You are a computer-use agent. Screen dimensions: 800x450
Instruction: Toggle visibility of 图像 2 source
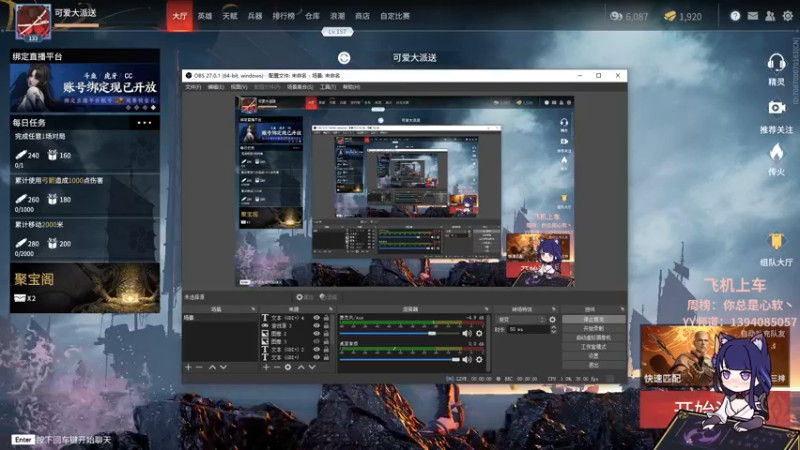click(x=316, y=334)
